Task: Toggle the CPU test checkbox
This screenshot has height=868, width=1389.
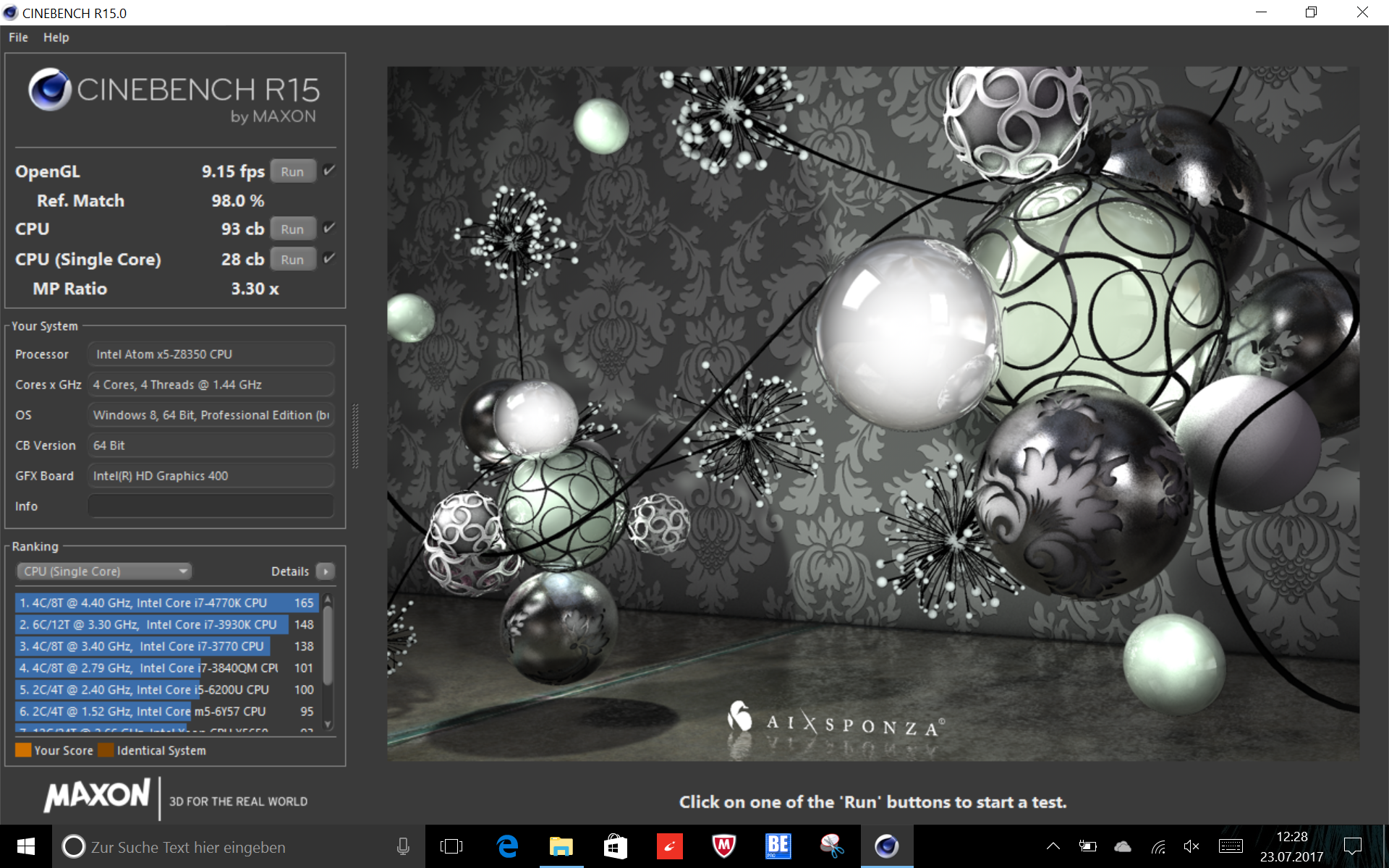Action: pos(329,229)
